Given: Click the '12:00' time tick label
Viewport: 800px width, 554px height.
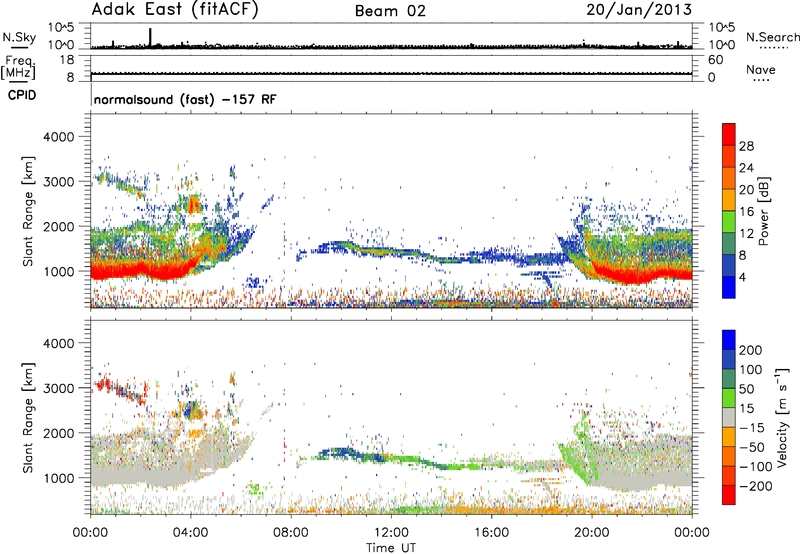Looking at the screenshot, I should (x=391, y=533).
